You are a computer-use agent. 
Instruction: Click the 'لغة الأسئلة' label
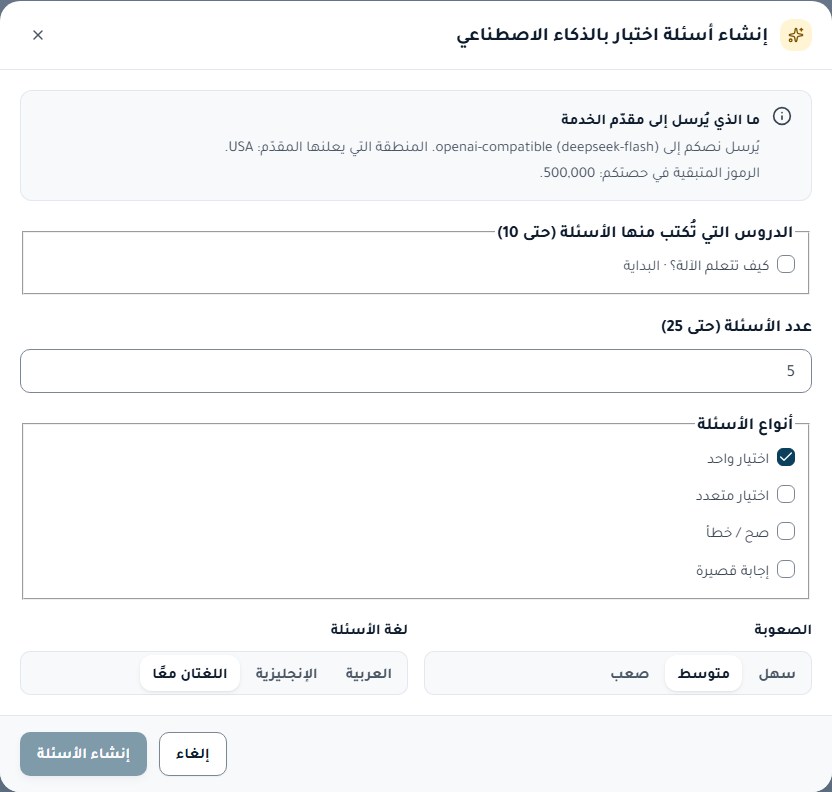pos(369,629)
